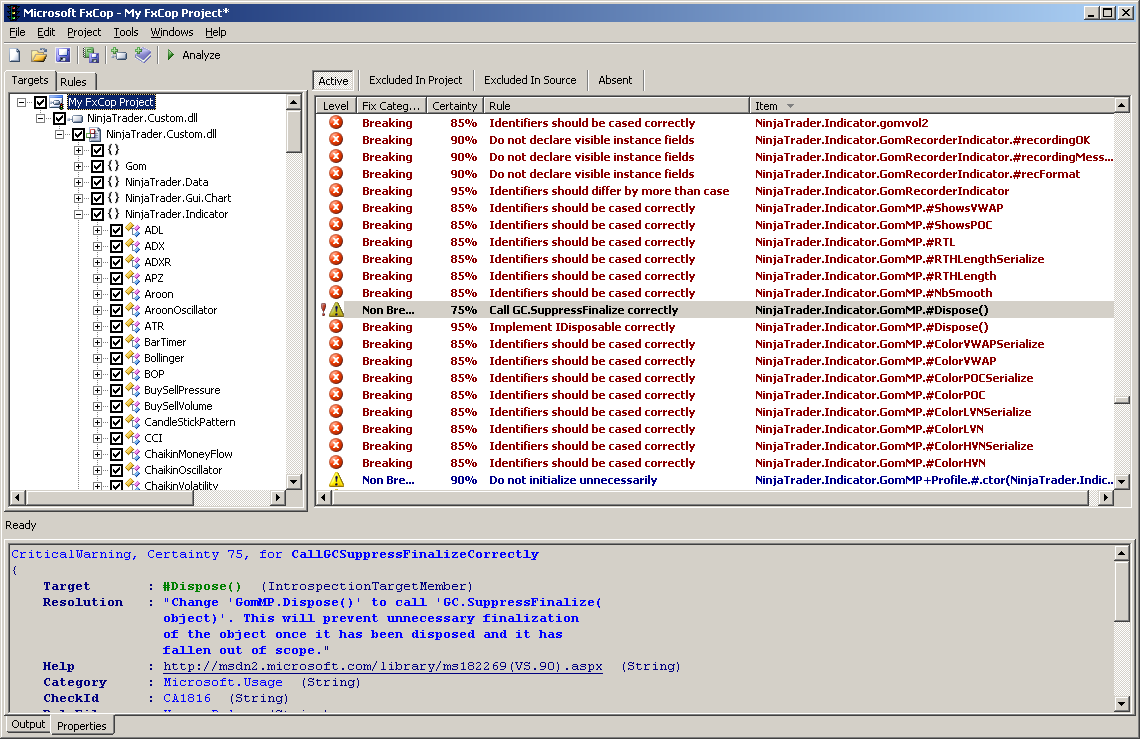
Task: Click the project icon beside My FxCop Project
Action: (56, 102)
